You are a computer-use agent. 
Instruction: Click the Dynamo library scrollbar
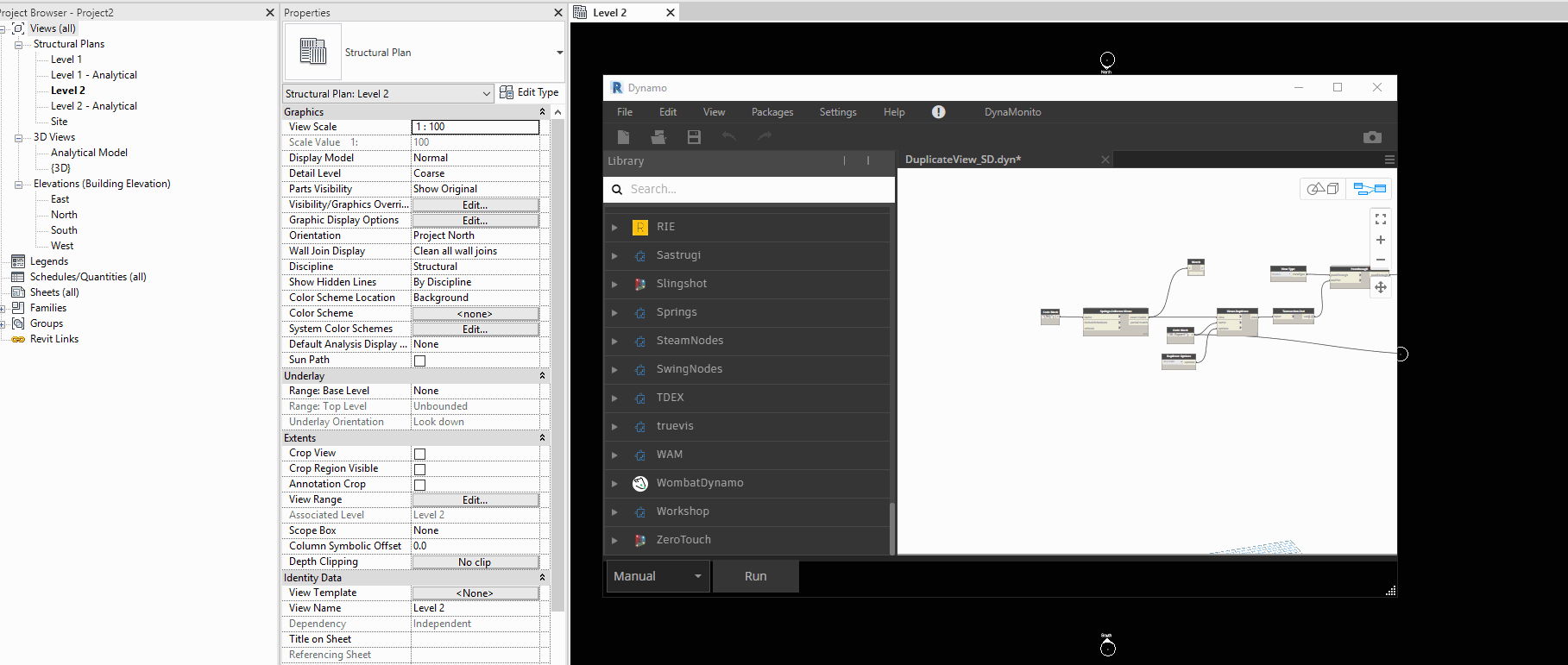pyautogui.click(x=892, y=530)
